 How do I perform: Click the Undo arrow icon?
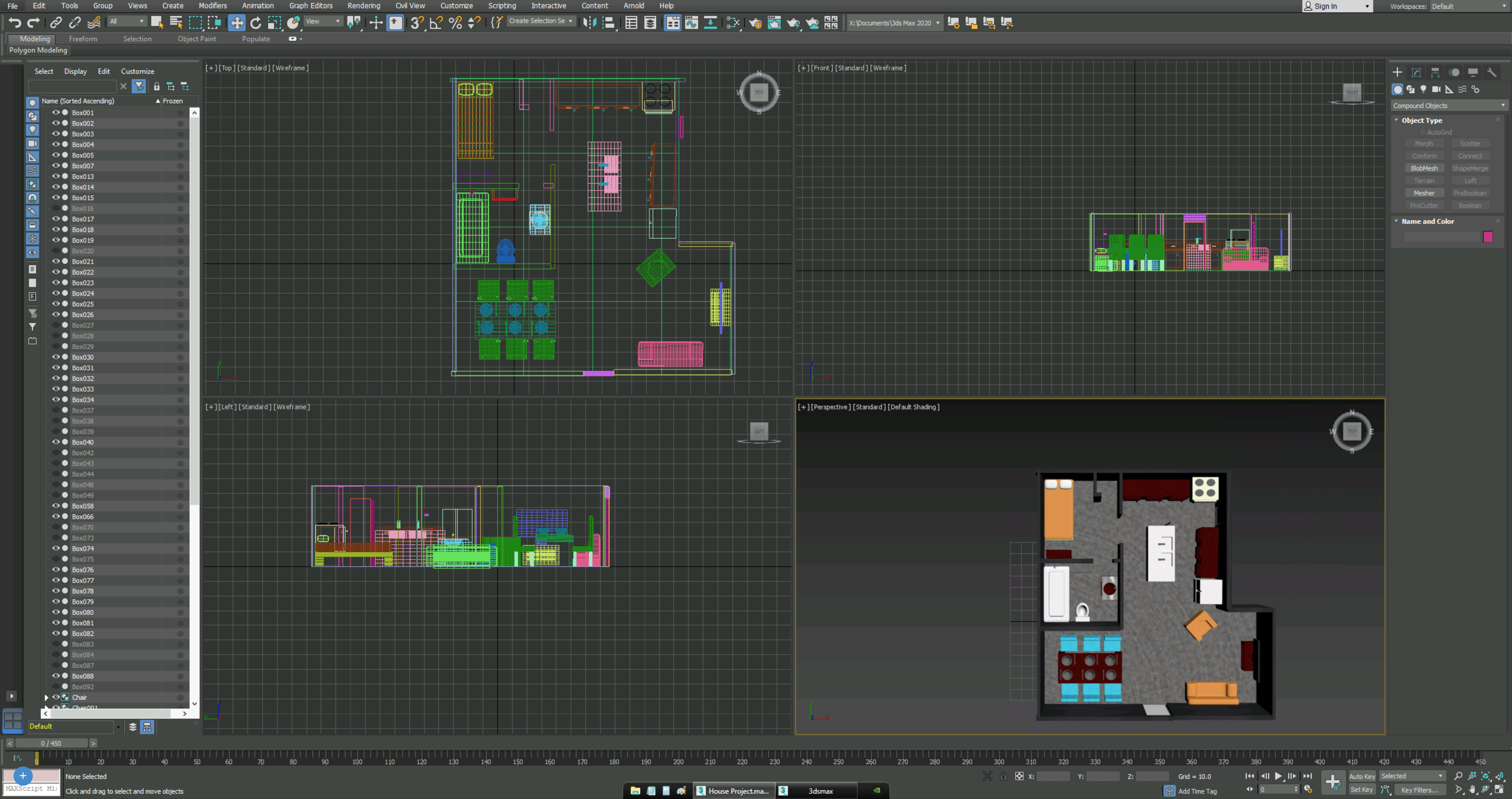tap(15, 22)
